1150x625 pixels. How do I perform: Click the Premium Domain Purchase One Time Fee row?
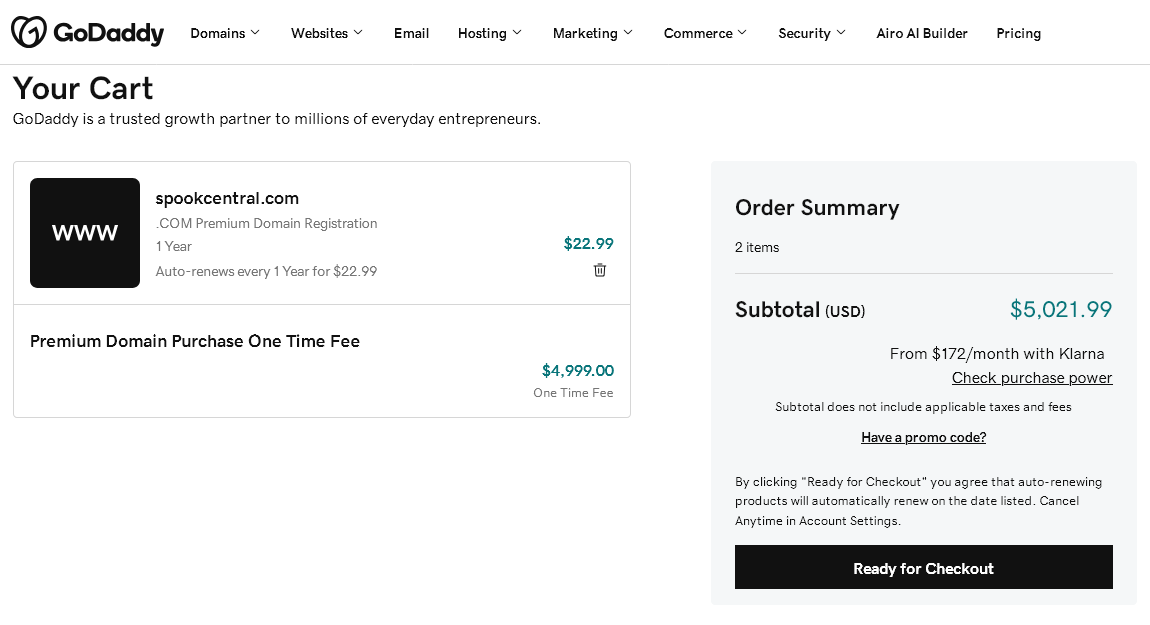pyautogui.click(x=322, y=361)
